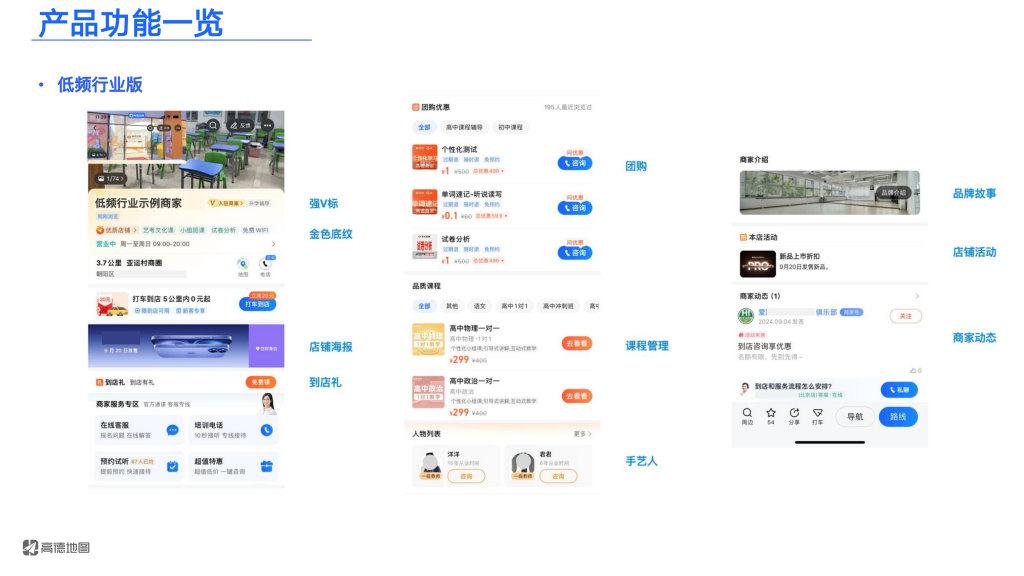Viewport: 1024px width, 576px height.
Task: Click 咨询 button for 个性化测试
Action: [x=575, y=163]
